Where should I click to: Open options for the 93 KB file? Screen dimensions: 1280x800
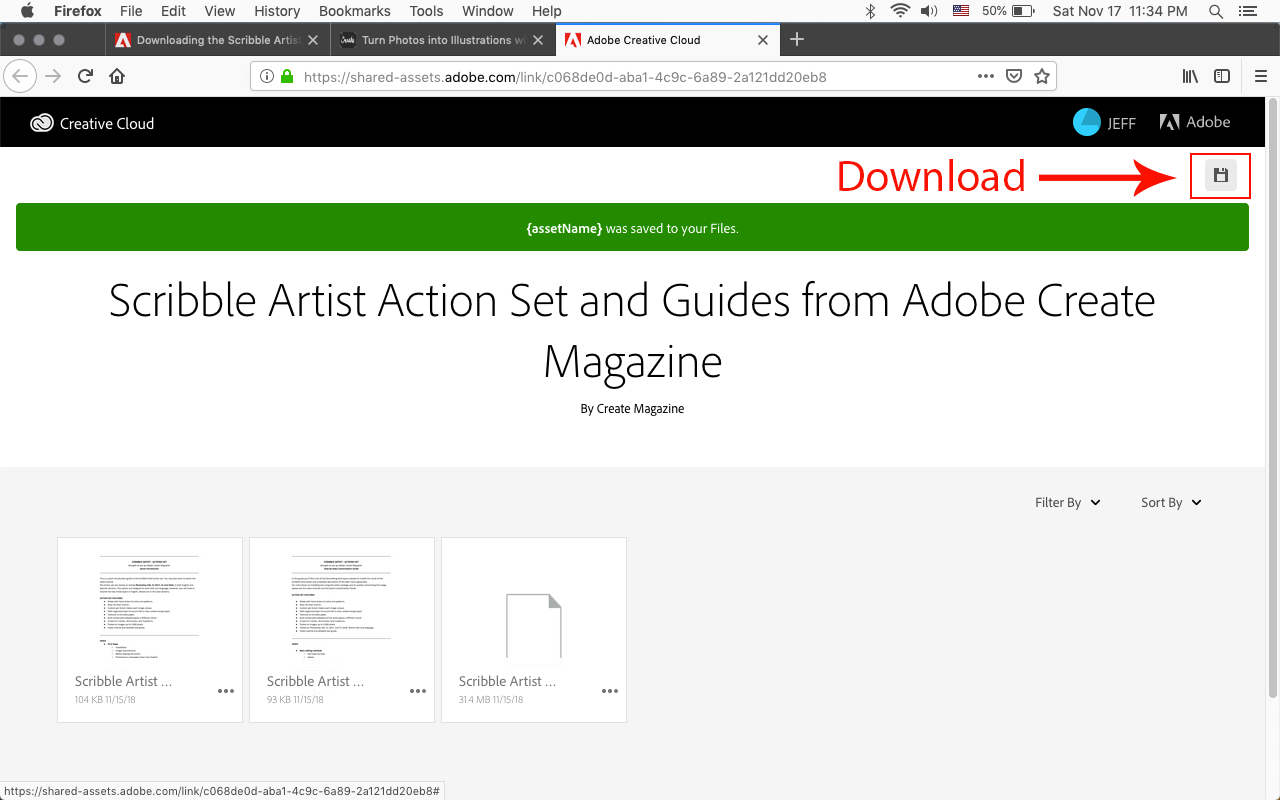418,691
